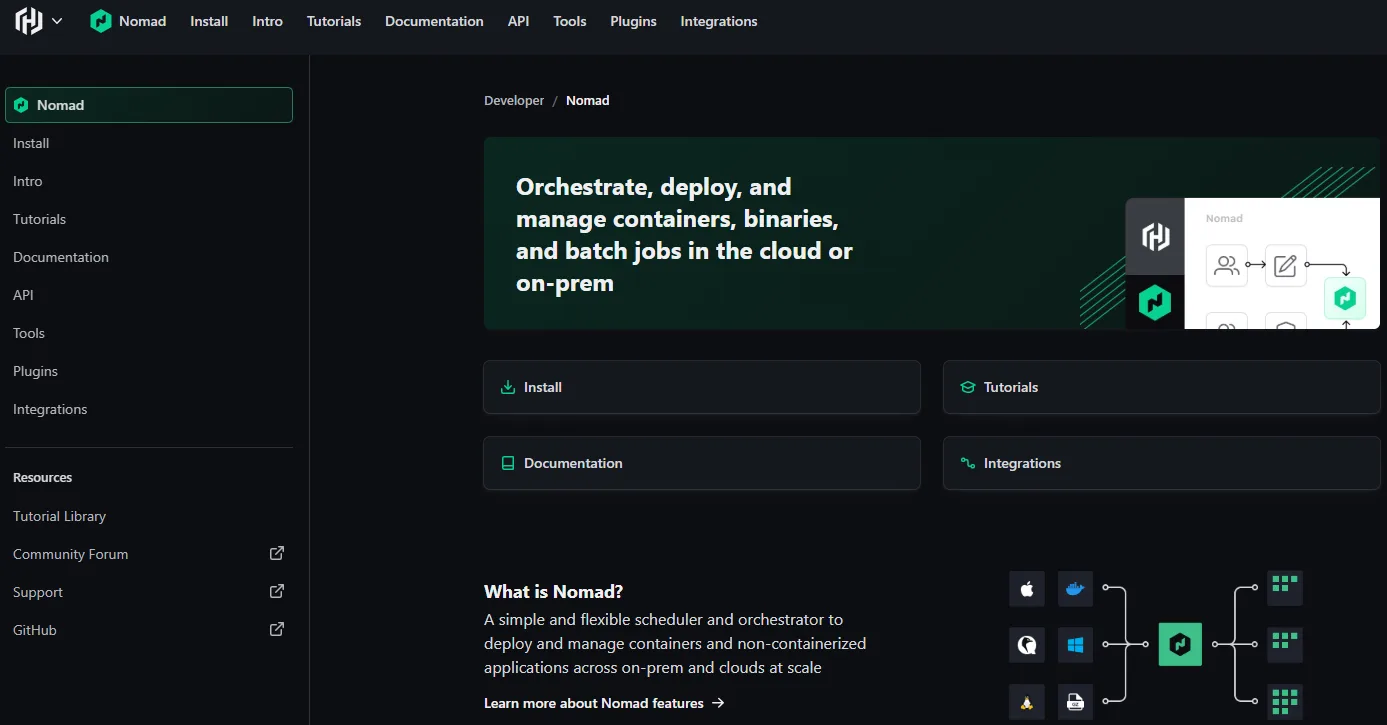Click the Developer breadcrumb
1387x725 pixels.
coord(514,100)
